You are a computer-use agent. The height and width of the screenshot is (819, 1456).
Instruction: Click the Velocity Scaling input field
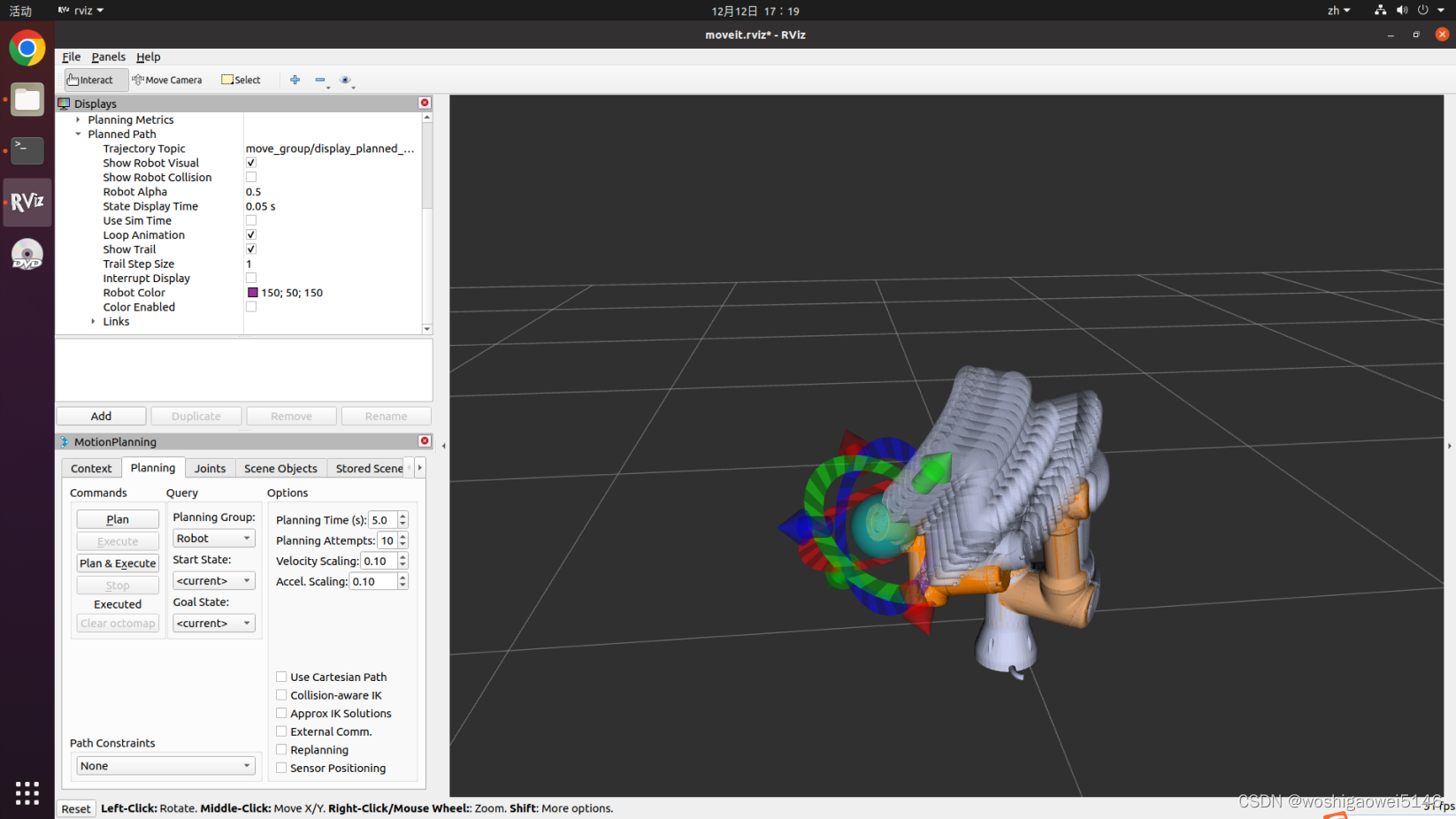379,561
